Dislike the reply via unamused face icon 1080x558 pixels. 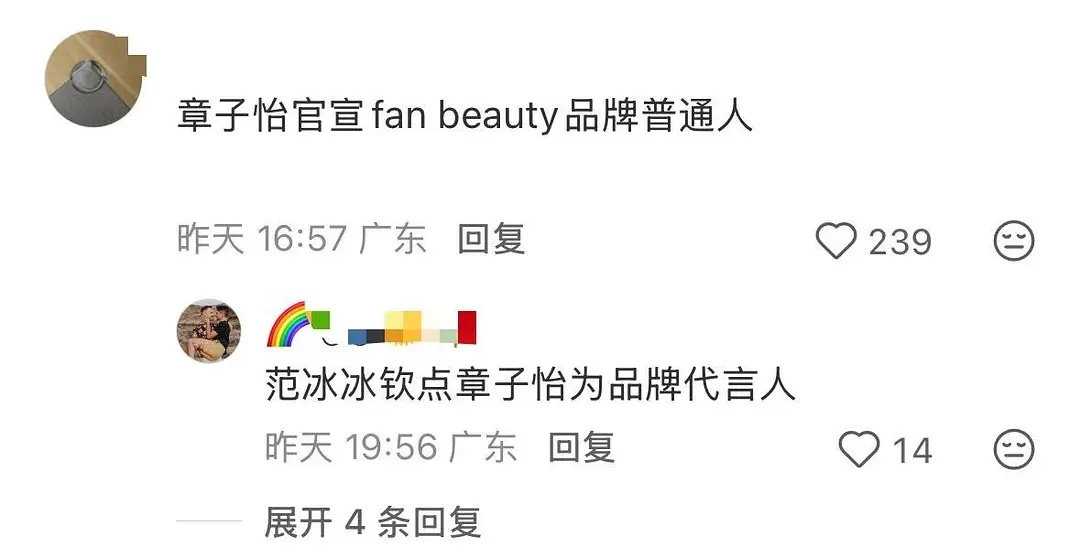click(x=1014, y=449)
